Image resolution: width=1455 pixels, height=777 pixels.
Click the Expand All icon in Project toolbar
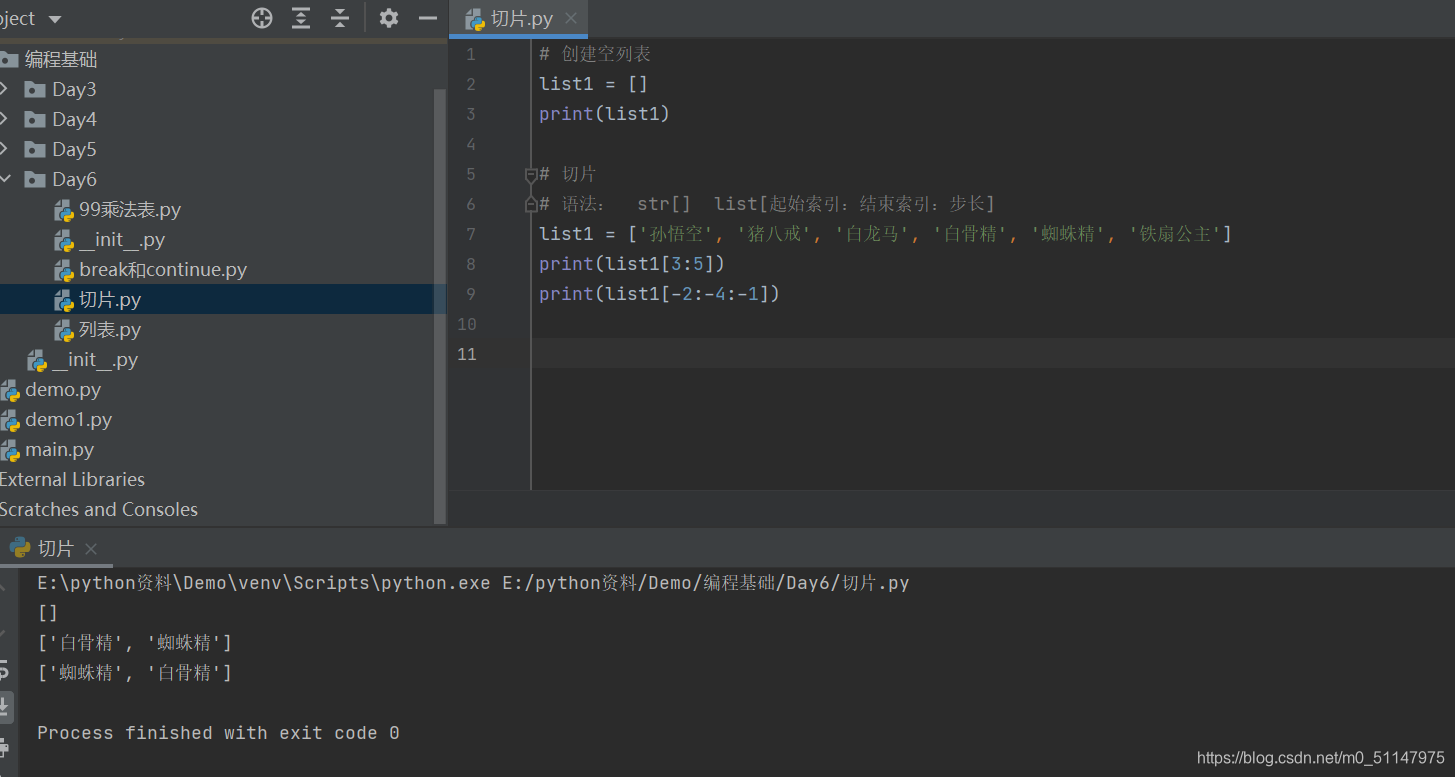click(301, 18)
